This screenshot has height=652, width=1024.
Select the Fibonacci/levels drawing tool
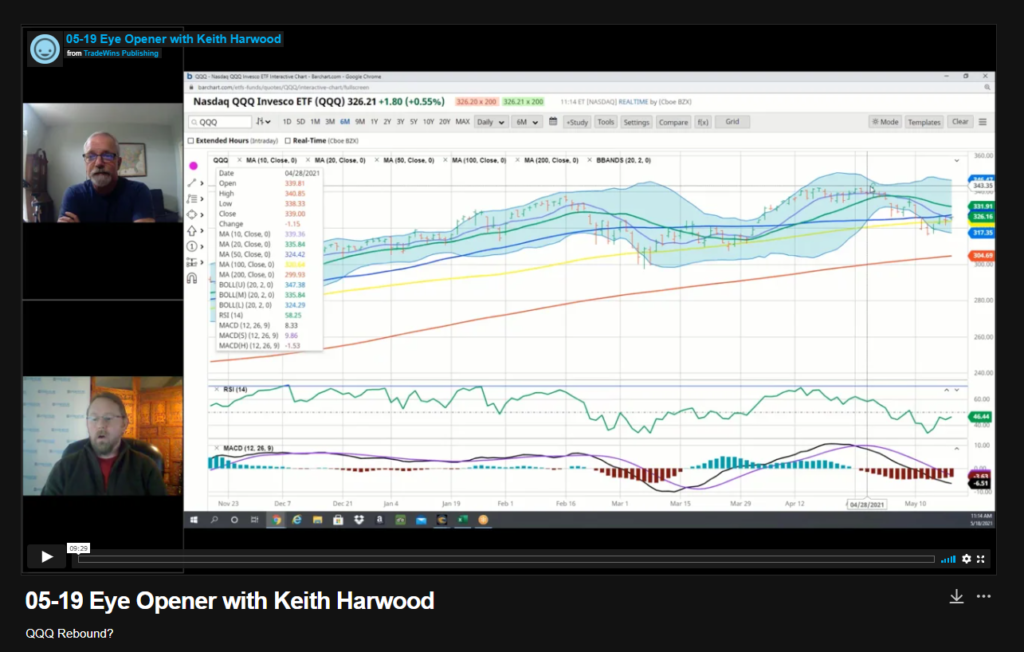pos(192,199)
